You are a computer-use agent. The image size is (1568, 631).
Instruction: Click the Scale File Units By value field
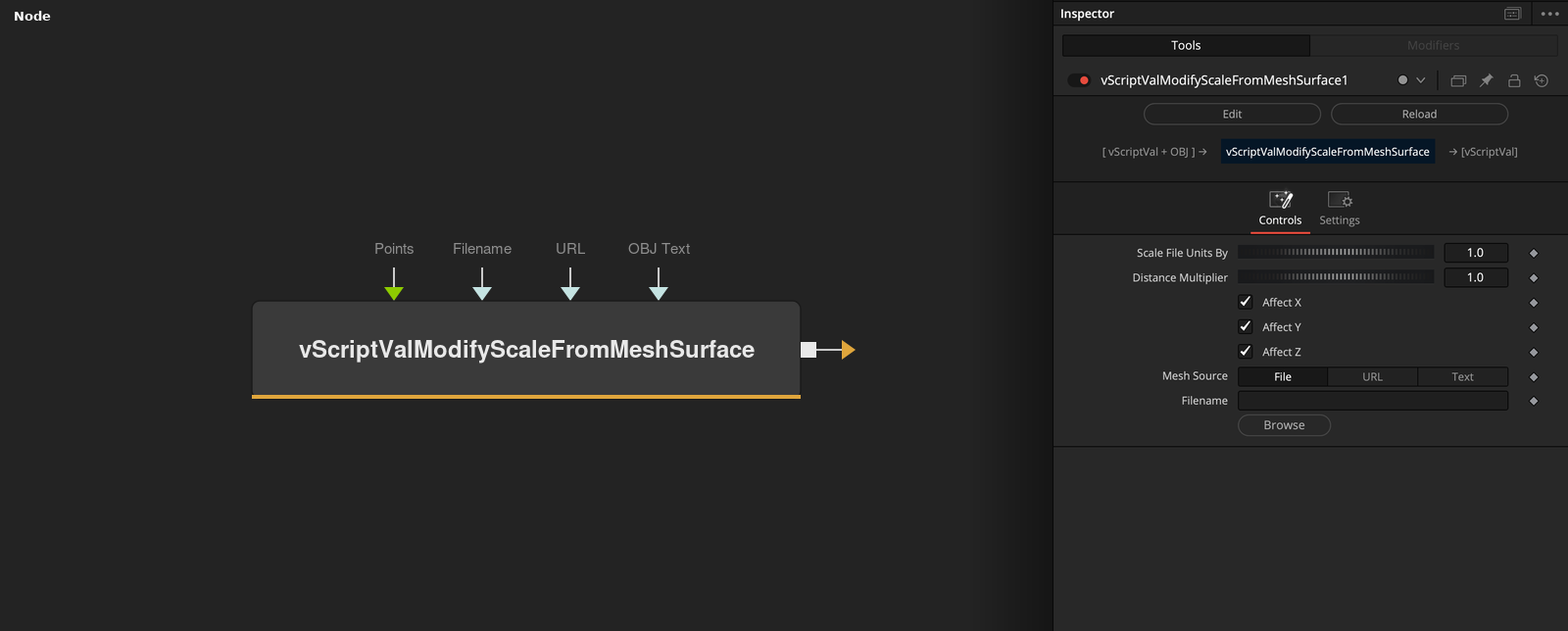(x=1475, y=253)
